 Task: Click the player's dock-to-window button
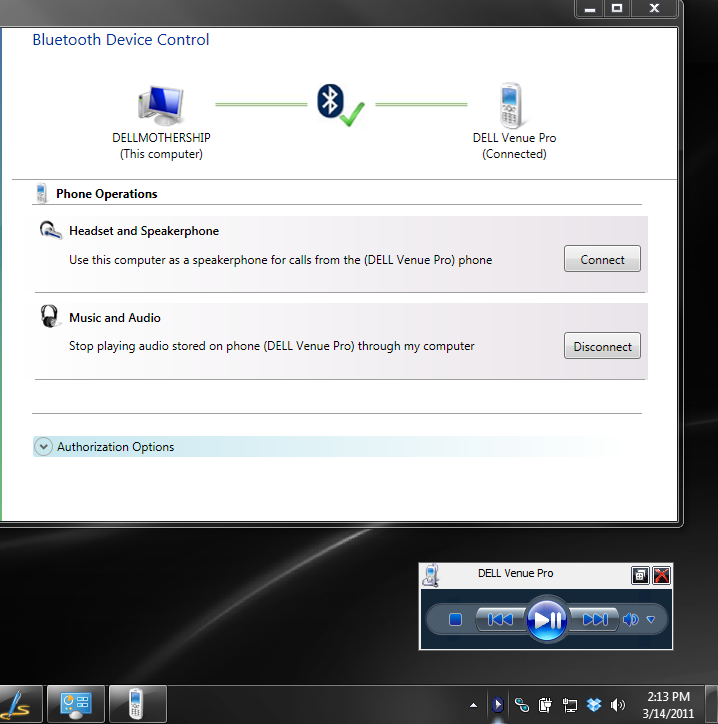640,575
